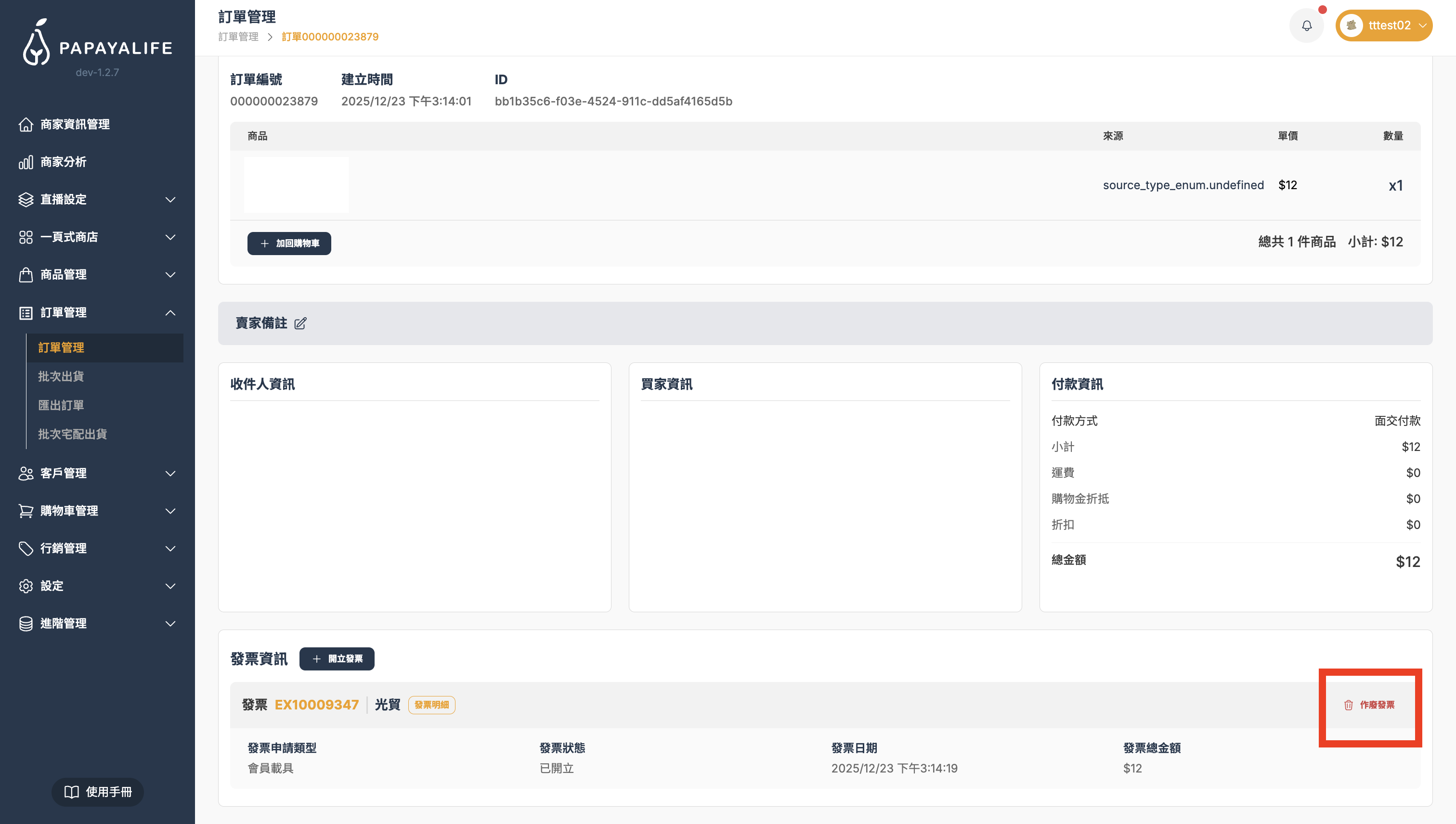This screenshot has height=824, width=1456.
Task: Click the user avatar icon beside tttest02
Action: tap(1351, 26)
